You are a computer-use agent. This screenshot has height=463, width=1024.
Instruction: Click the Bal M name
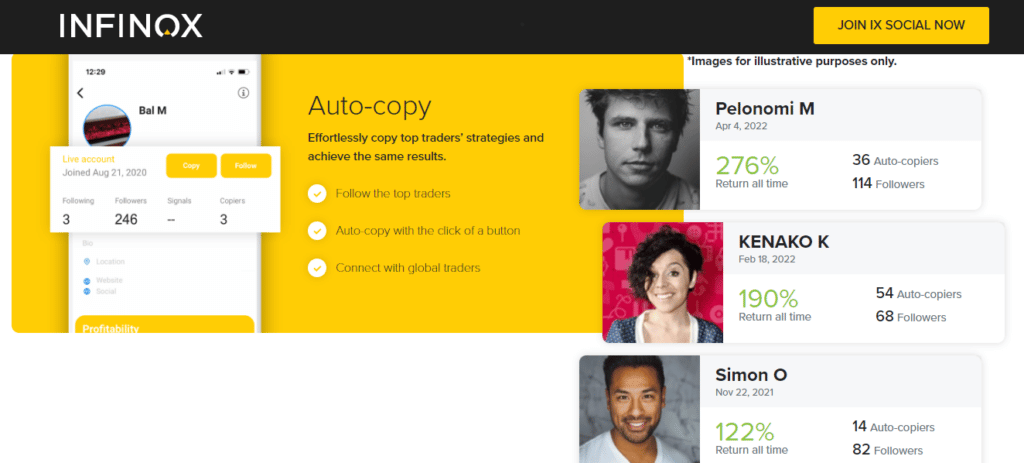pos(153,110)
